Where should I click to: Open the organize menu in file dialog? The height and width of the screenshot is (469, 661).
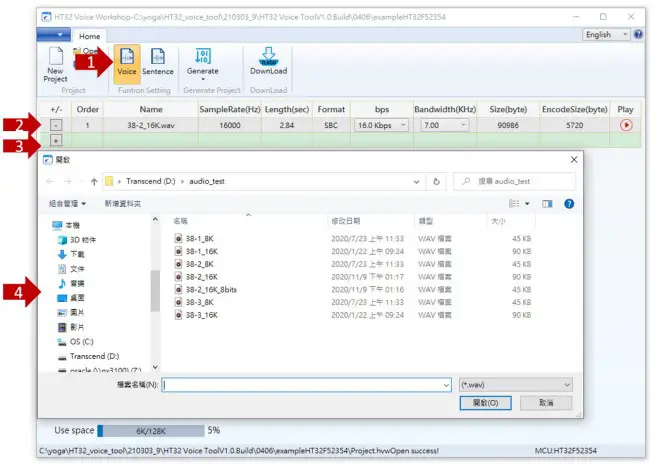coord(67,204)
